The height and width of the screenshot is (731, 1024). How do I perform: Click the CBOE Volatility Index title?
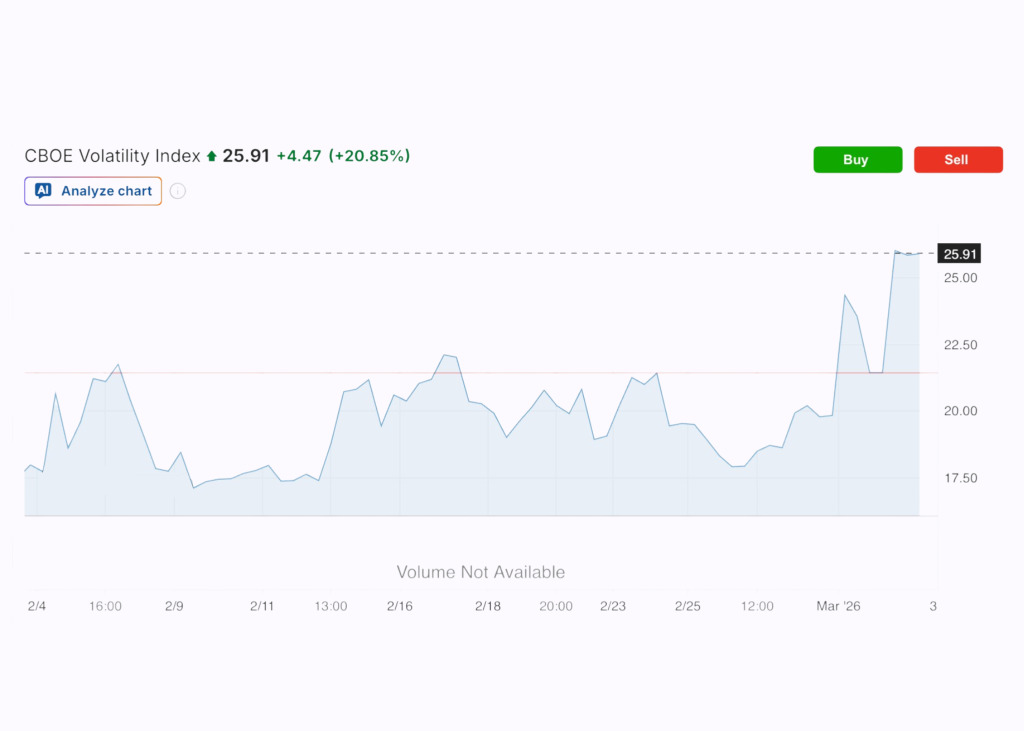click(112, 156)
